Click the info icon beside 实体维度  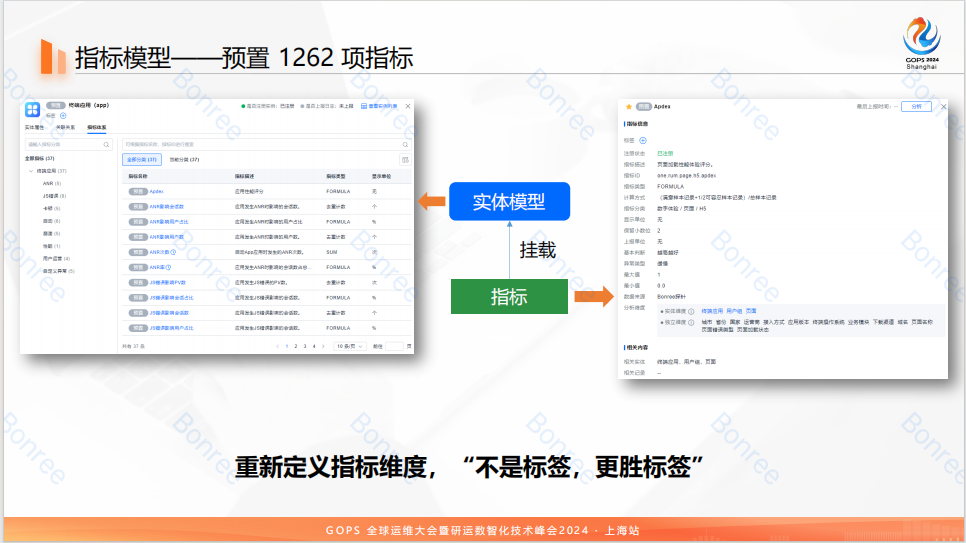pos(691,312)
